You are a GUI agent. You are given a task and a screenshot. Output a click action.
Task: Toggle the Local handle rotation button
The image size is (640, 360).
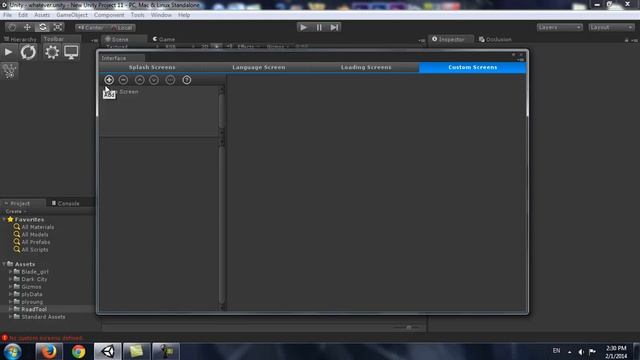[x=122, y=28]
